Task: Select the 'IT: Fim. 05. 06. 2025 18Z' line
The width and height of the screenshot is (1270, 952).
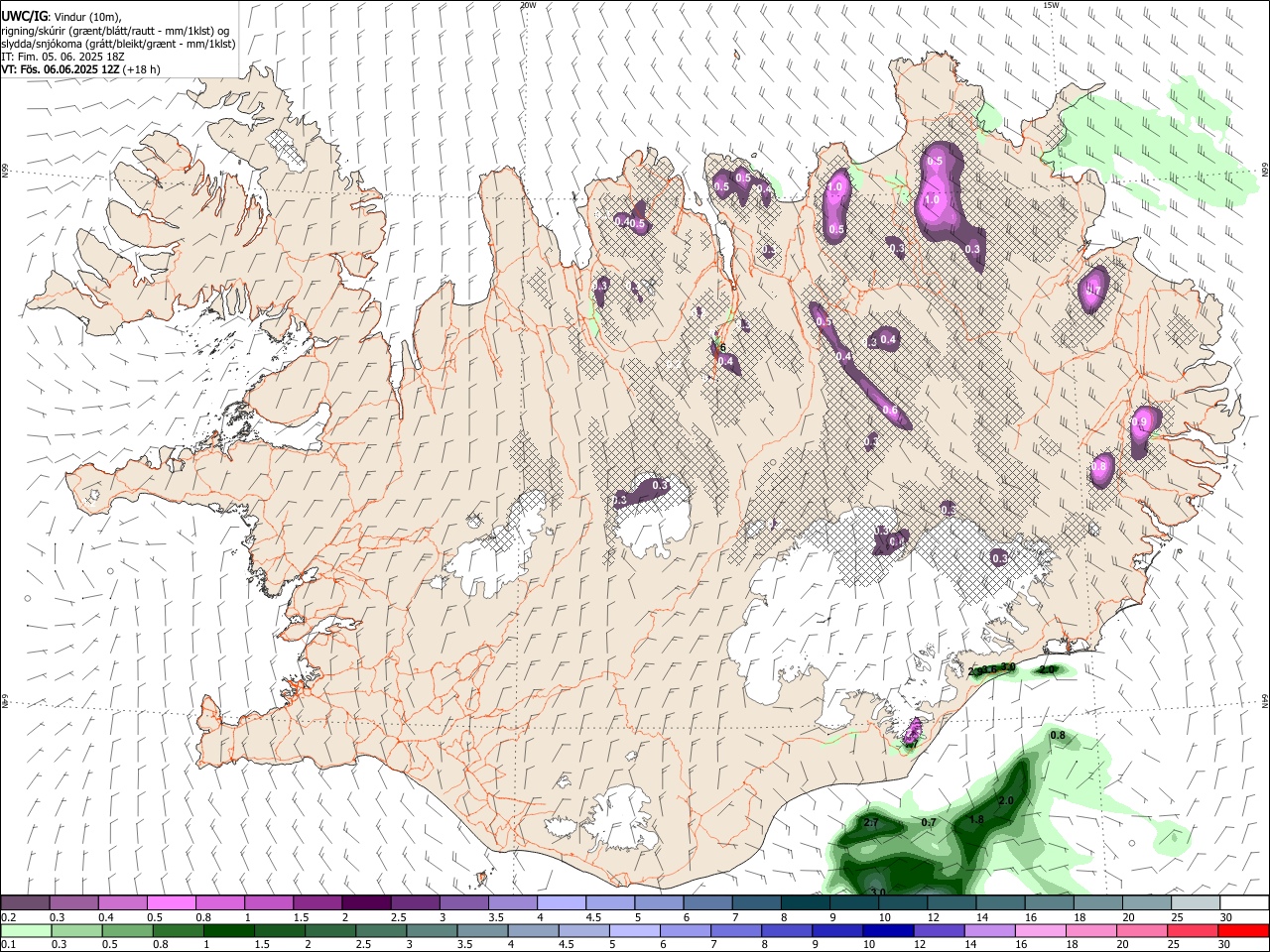Action: [x=63, y=57]
